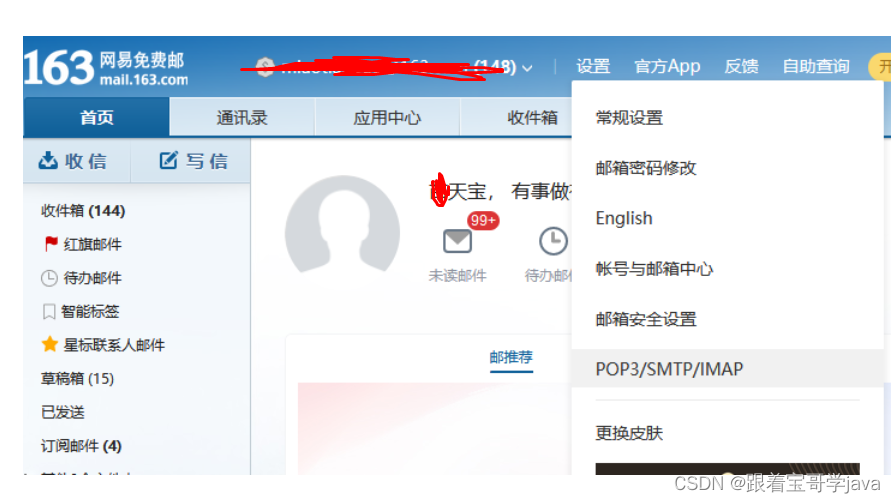Select 更换皮肤 from the settings menu
This screenshot has width=895, height=503.
coord(629,433)
